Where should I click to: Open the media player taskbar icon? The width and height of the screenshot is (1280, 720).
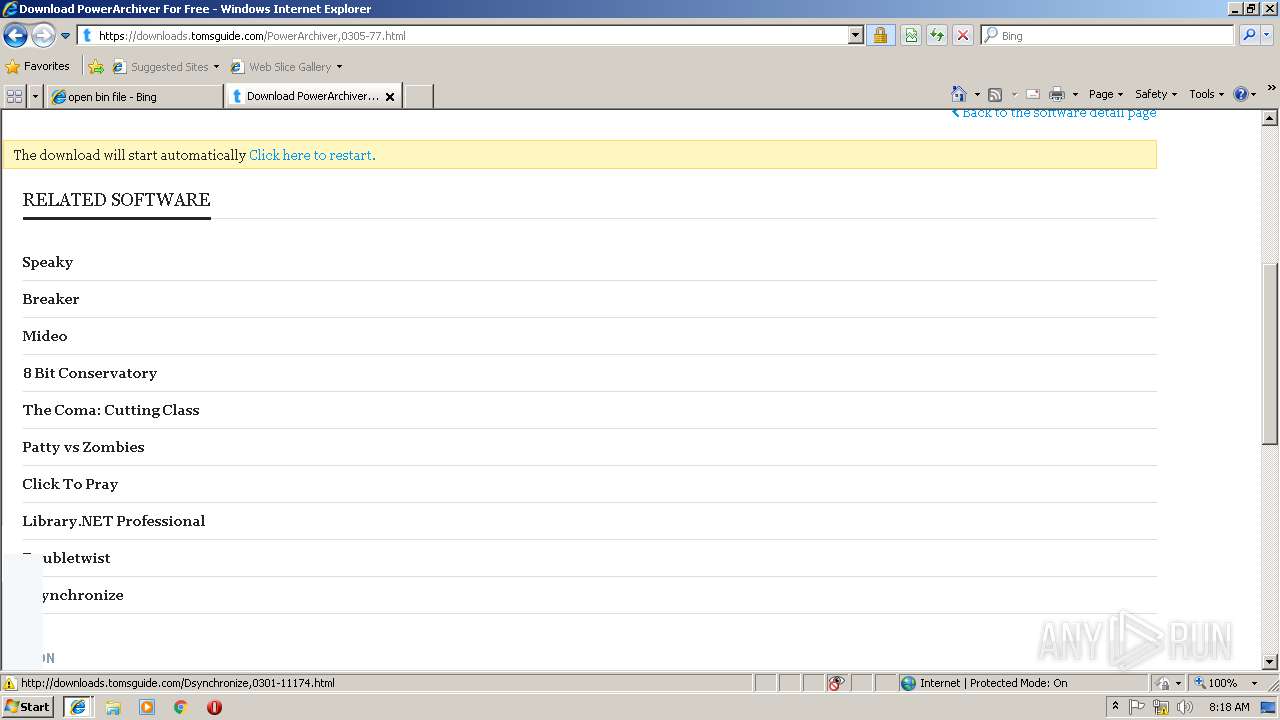147,707
